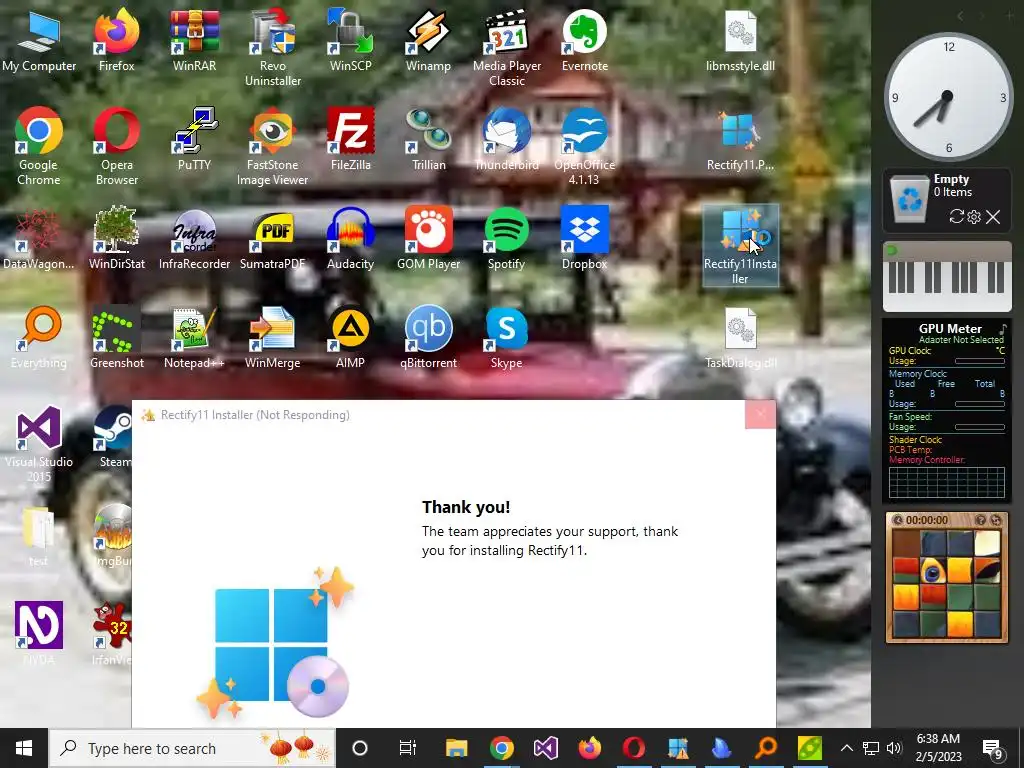Image resolution: width=1024 pixels, height=768 pixels.
Task: Select the WinDirStat tree icon
Action: tap(117, 240)
